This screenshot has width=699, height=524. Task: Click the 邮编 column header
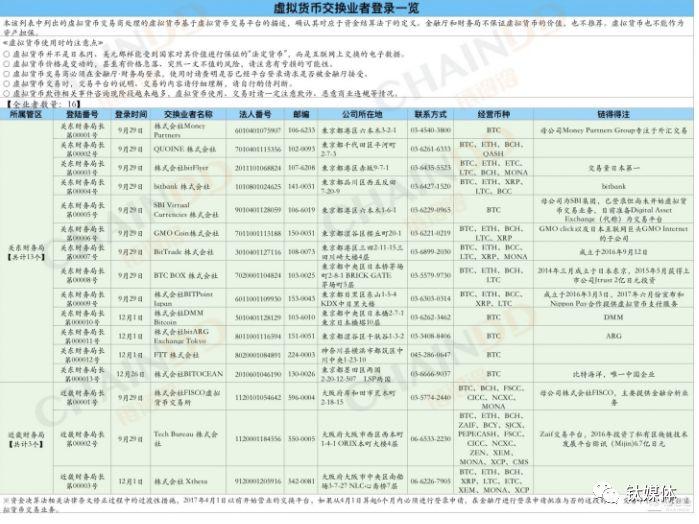[301, 115]
